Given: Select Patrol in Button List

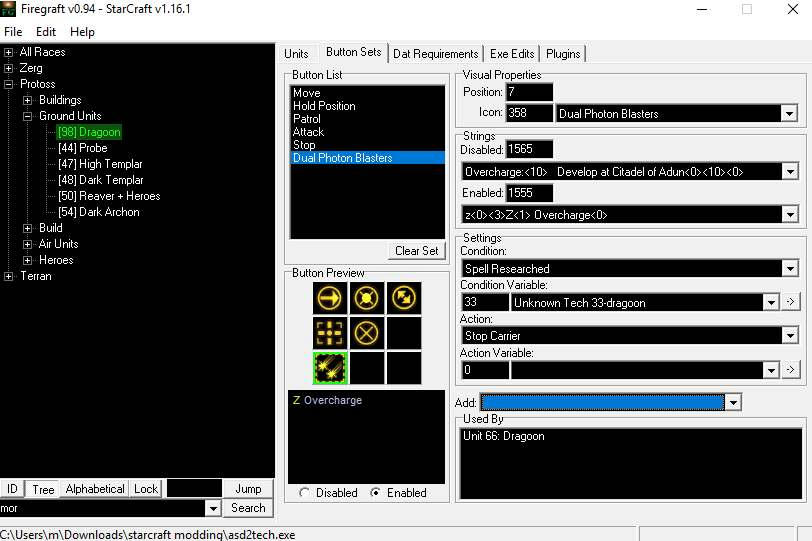Looking at the screenshot, I should click(x=367, y=119).
